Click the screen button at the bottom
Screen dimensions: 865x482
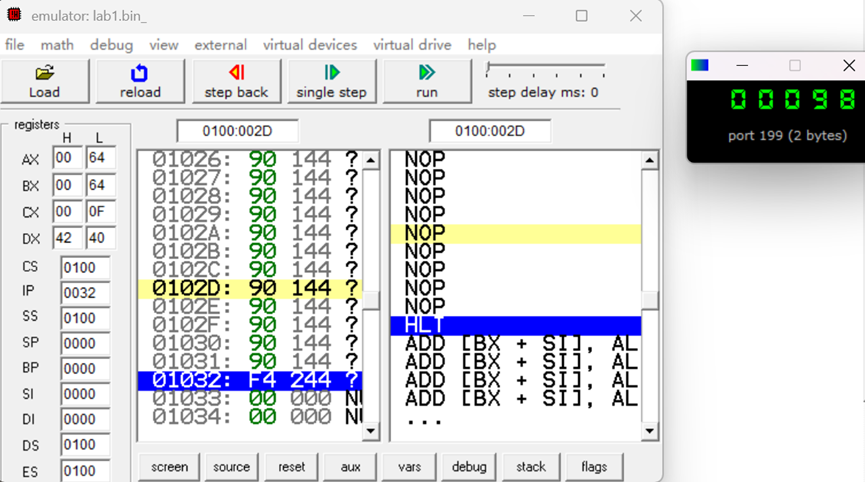169,467
